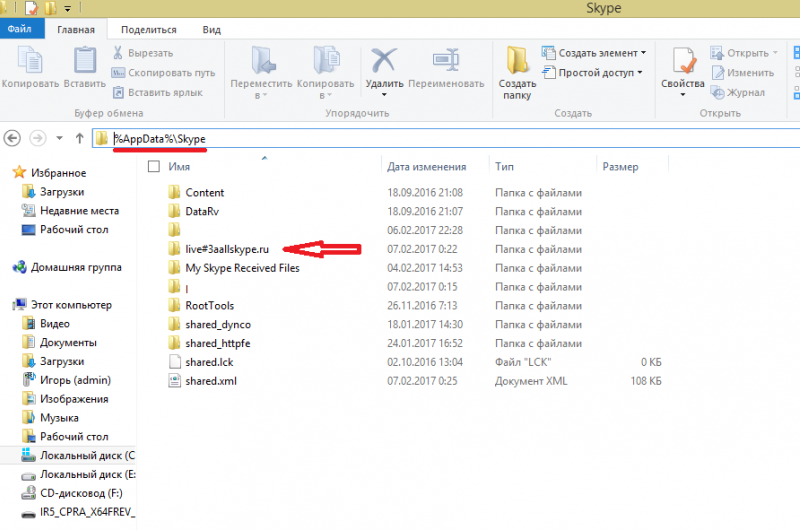This screenshot has width=800, height=530.
Task: Click the shared.xml document icon
Action: (174, 381)
